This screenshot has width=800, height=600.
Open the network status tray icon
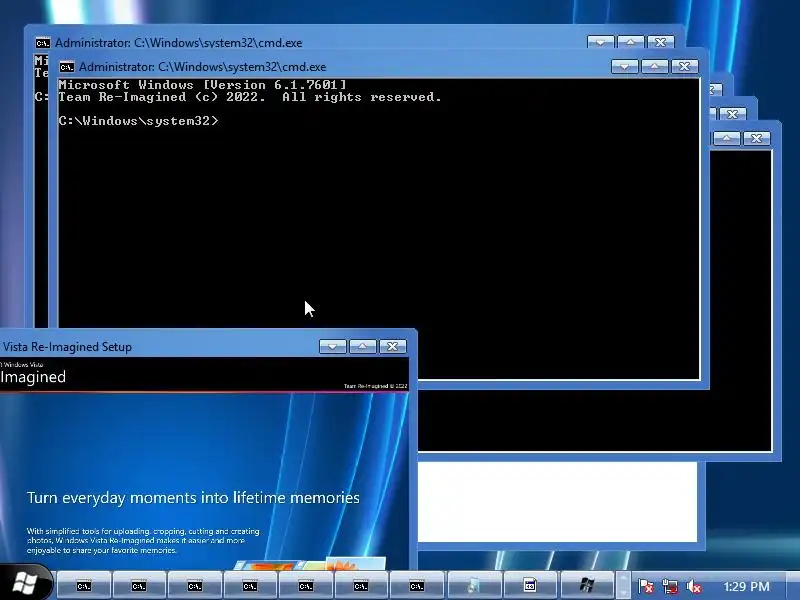point(670,587)
